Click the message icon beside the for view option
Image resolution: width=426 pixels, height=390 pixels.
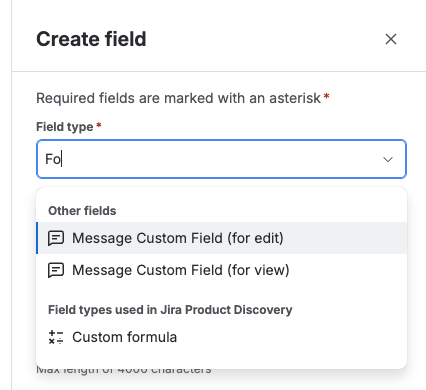click(x=56, y=270)
